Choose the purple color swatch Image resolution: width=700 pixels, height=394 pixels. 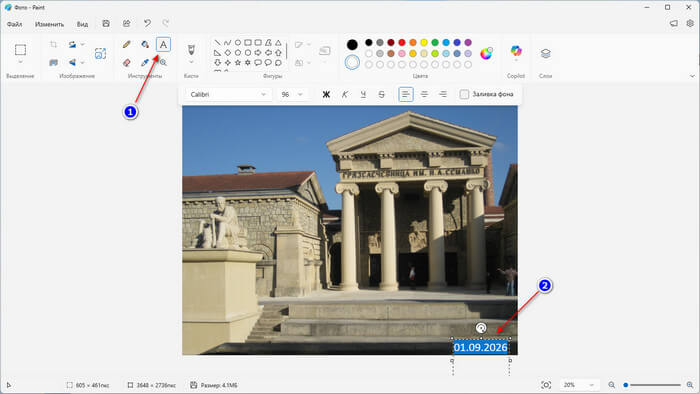(x=468, y=42)
